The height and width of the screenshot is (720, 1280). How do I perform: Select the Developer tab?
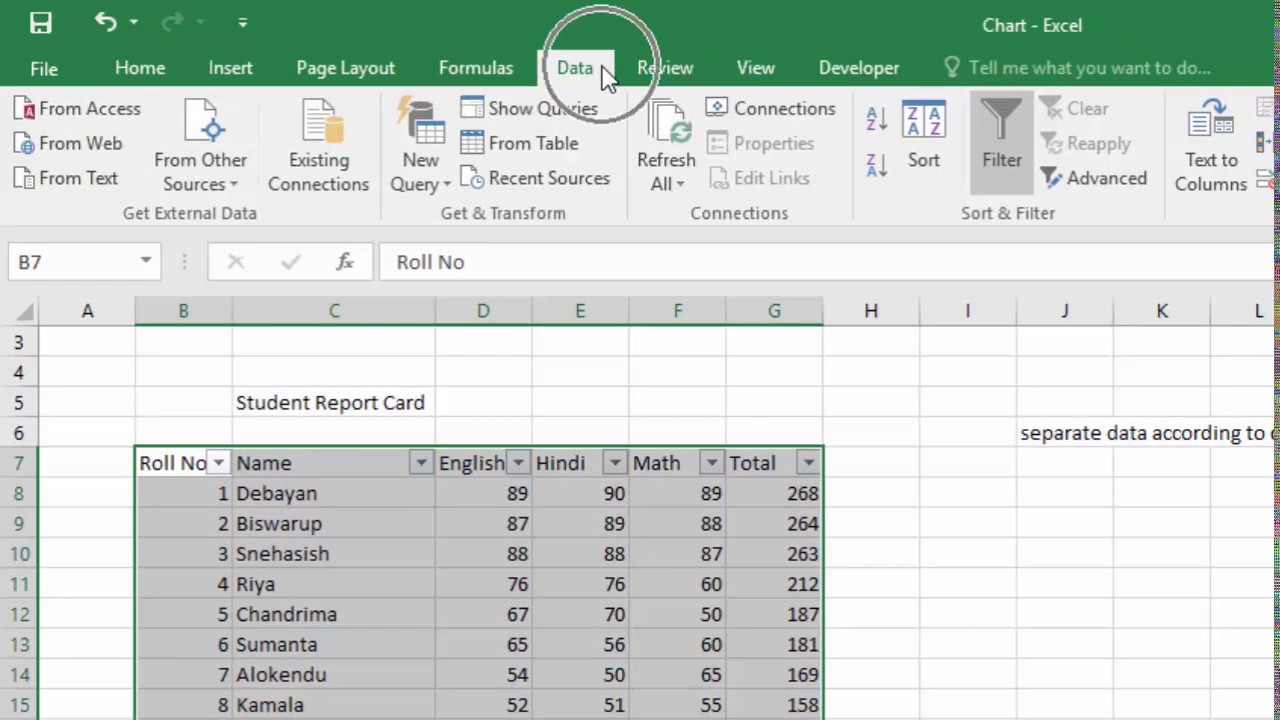[x=859, y=68]
